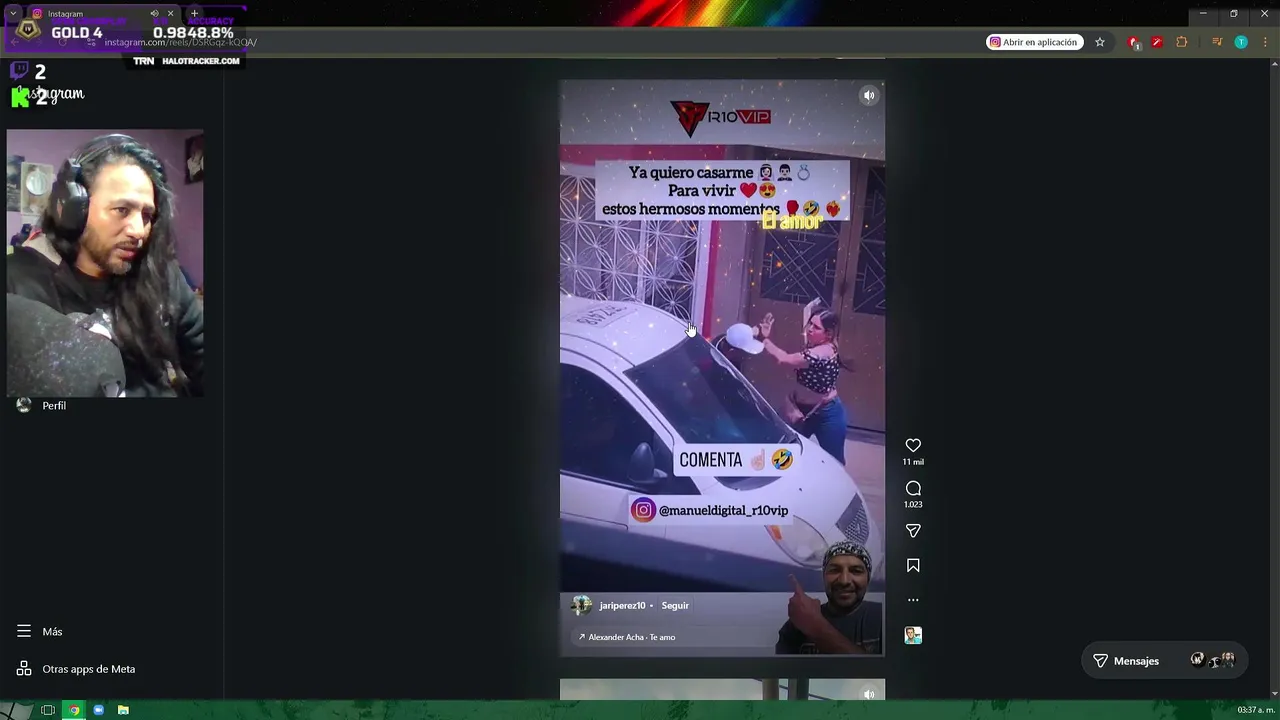This screenshot has width=1280, height=720.
Task: Toggle sound on the next reel below
Action: tap(869, 694)
